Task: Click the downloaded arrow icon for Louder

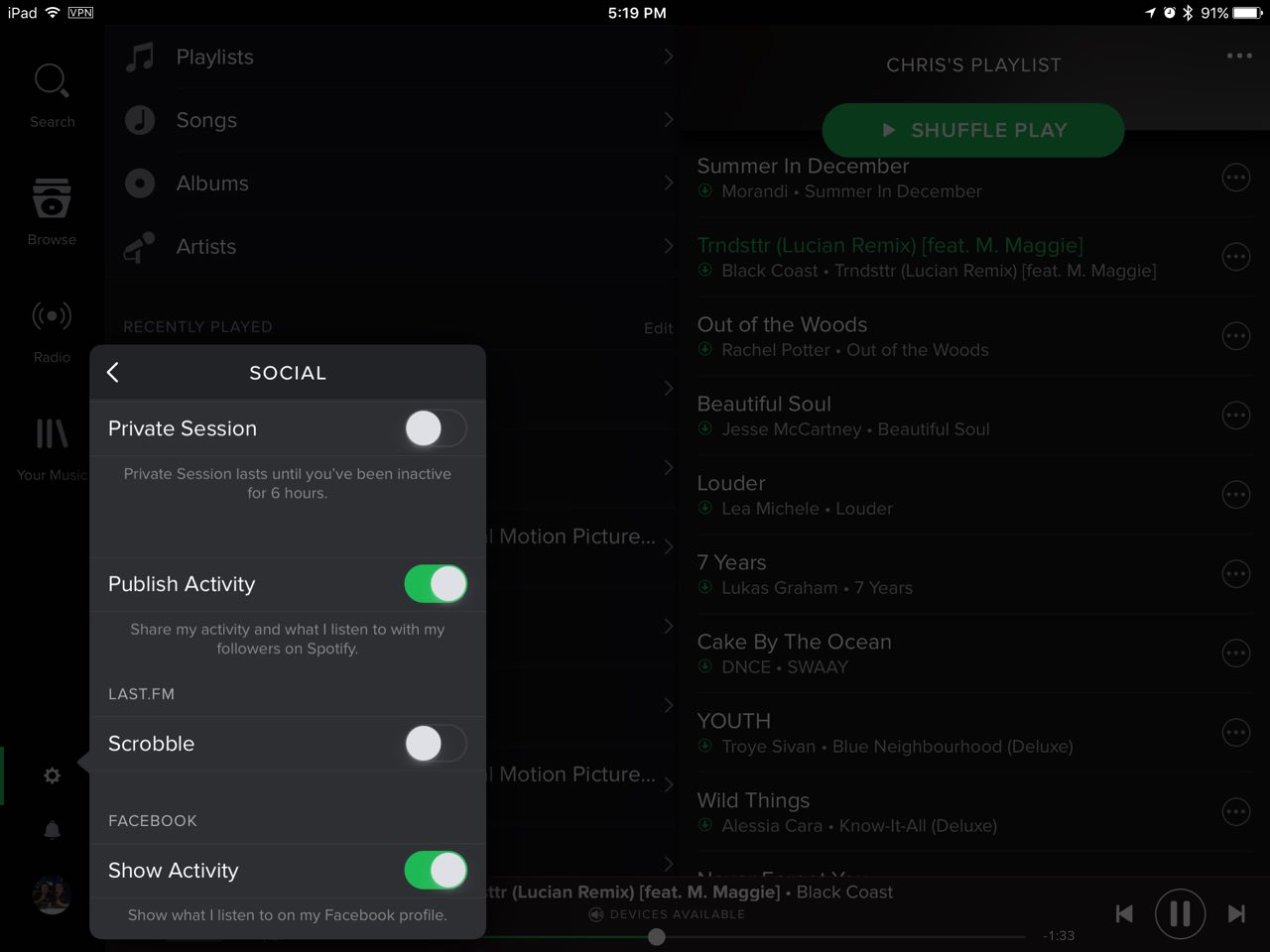Action: [704, 508]
